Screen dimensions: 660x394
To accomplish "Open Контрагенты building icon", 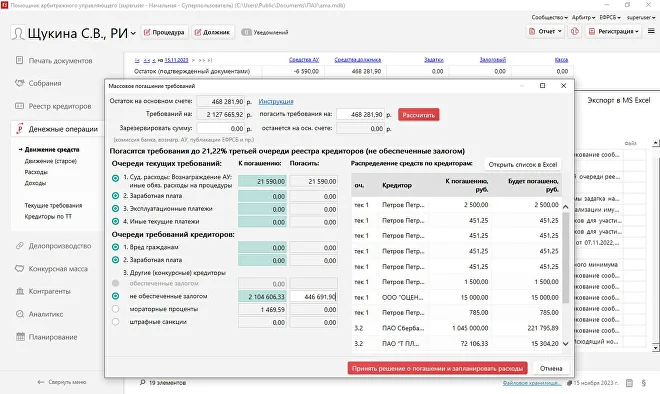I will point(19,291).
